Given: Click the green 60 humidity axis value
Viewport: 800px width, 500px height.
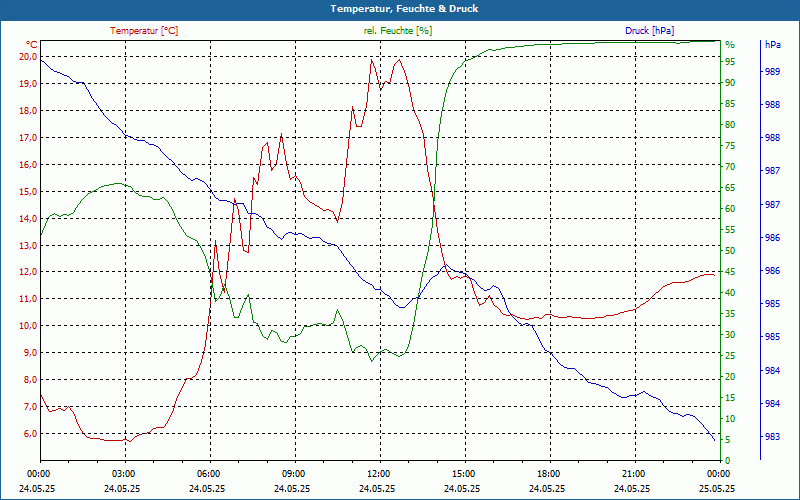Looking at the screenshot, I should point(730,209).
